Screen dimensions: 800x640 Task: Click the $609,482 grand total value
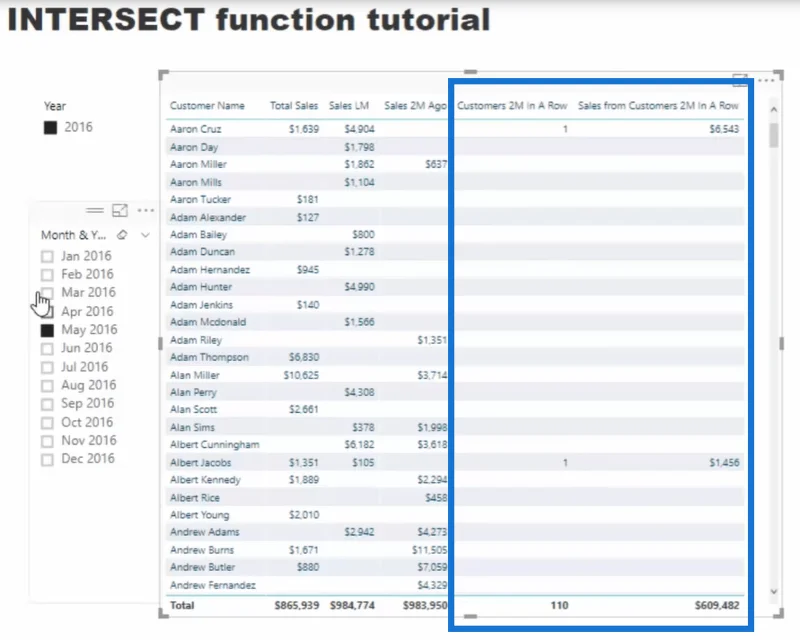tap(717, 605)
